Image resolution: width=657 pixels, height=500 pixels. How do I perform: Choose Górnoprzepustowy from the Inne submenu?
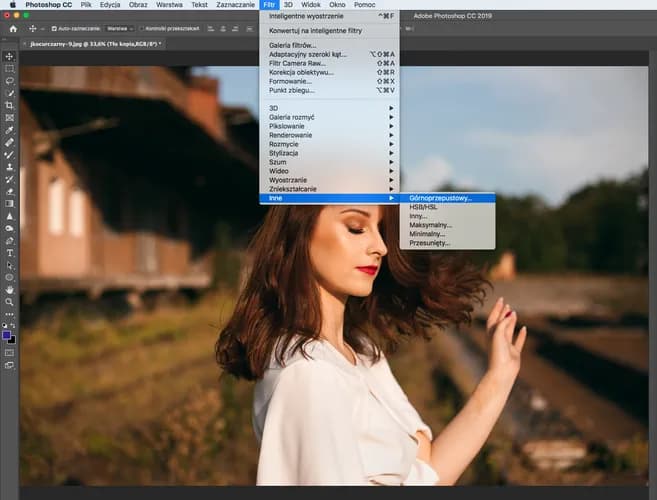[438, 198]
